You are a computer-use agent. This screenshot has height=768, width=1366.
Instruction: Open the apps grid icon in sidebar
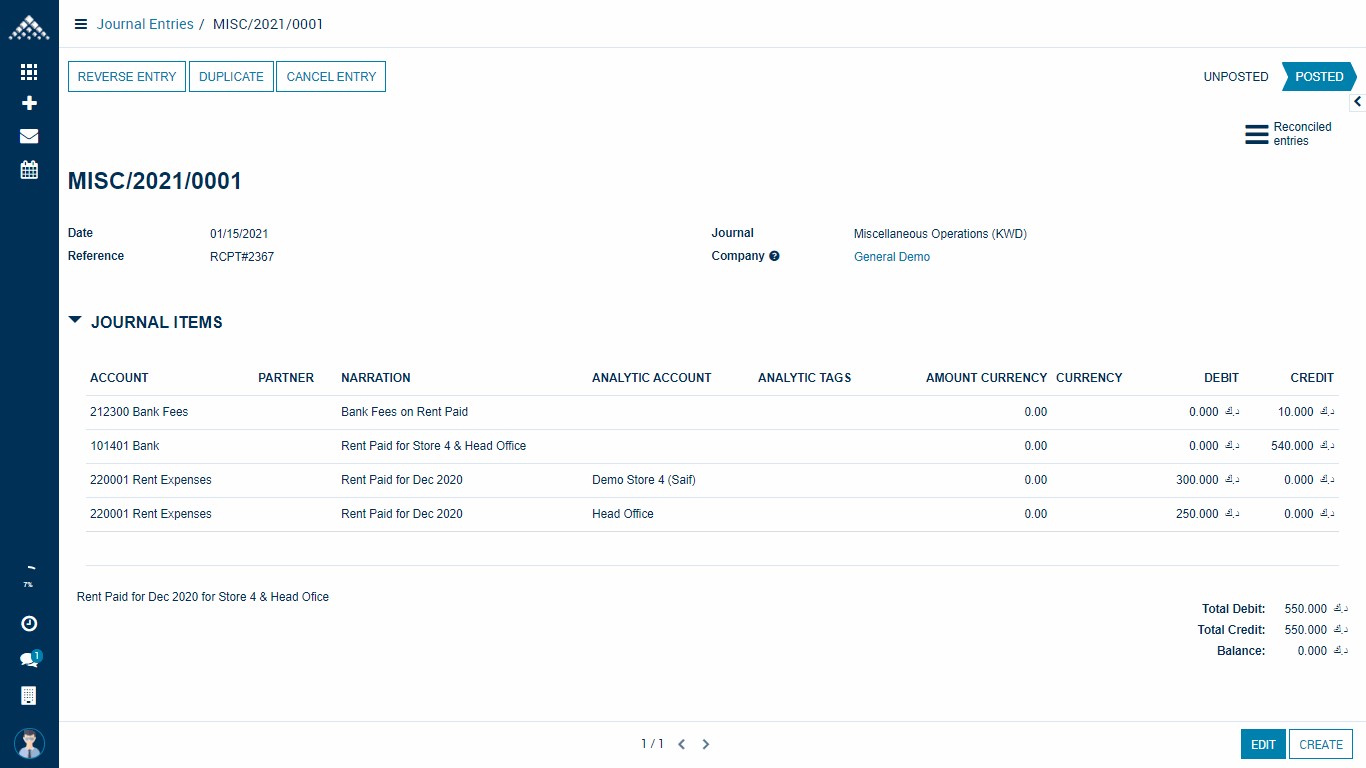tap(29, 72)
